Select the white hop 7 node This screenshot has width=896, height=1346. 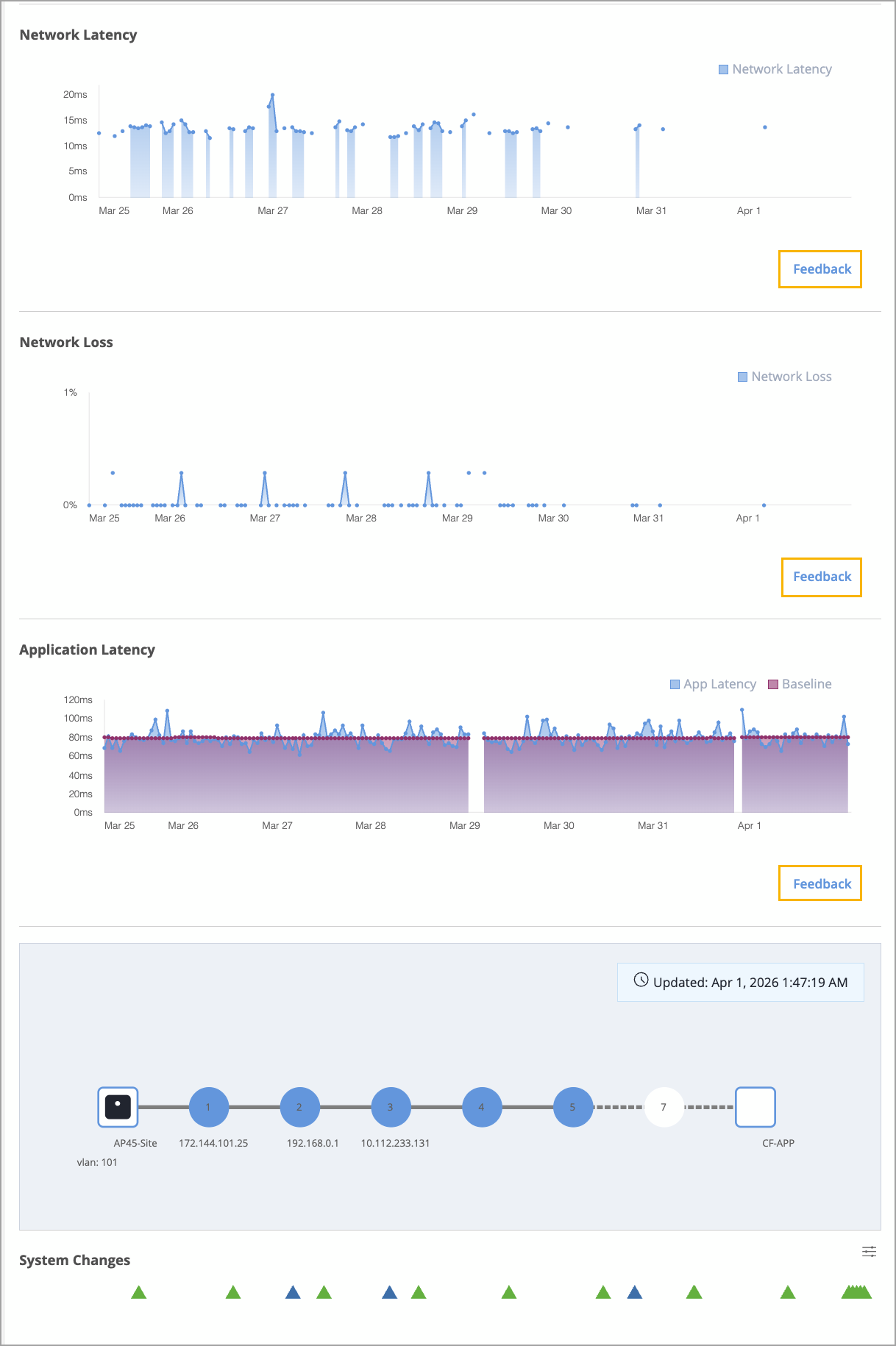click(664, 1107)
